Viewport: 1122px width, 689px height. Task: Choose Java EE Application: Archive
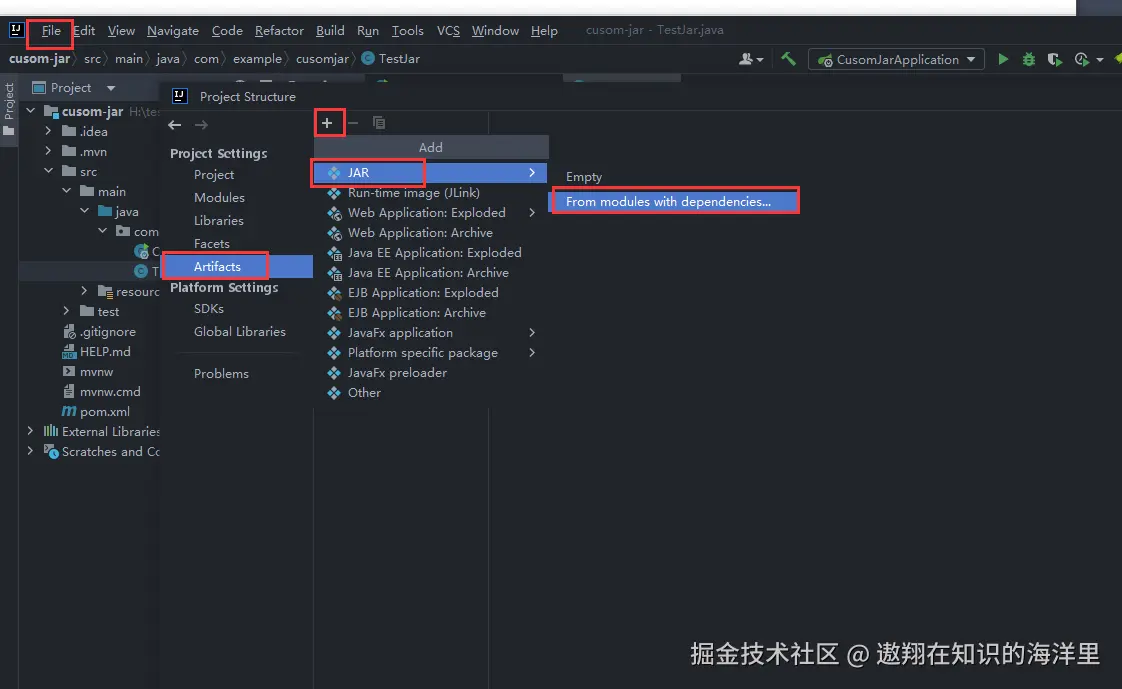point(430,273)
